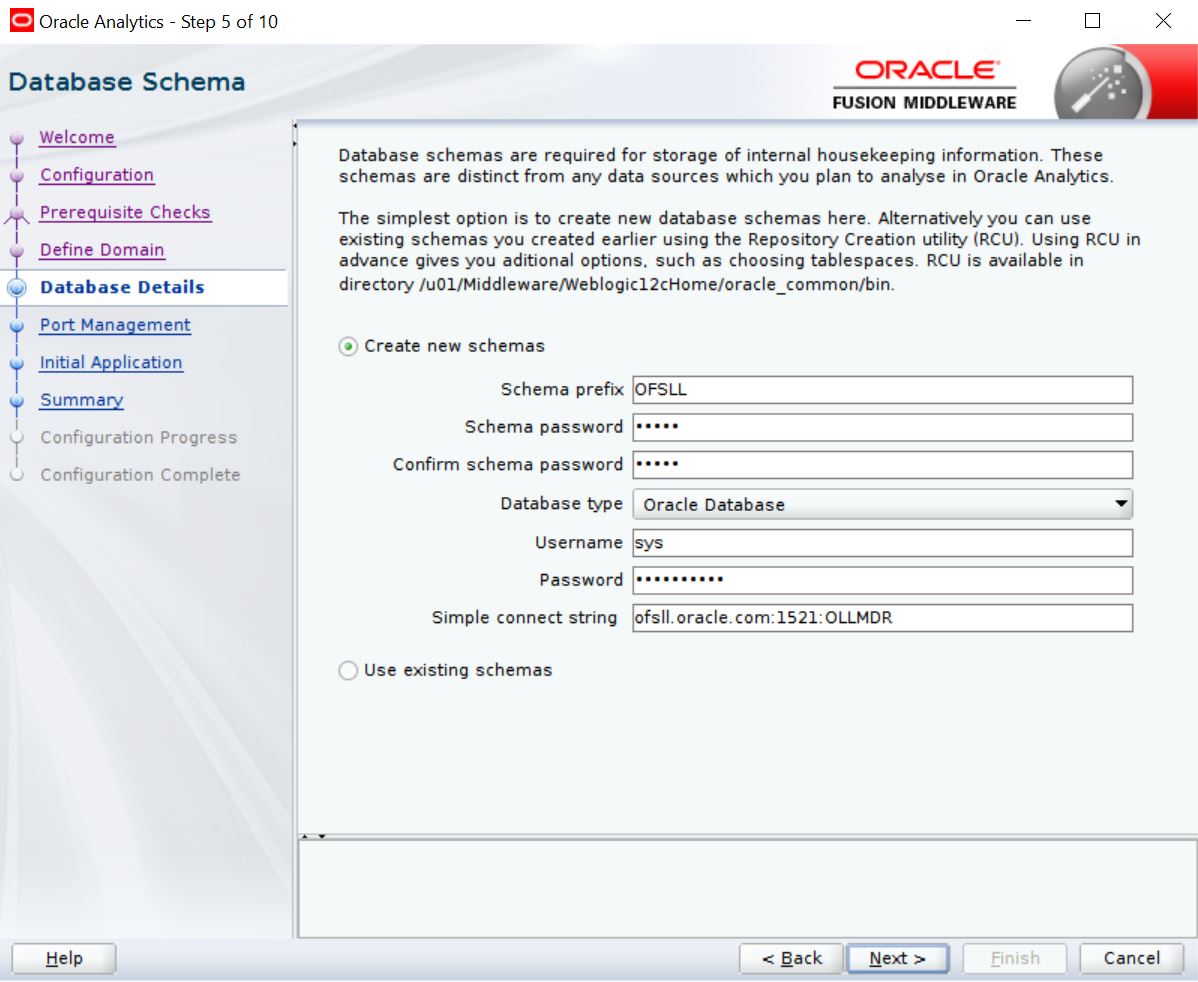Open the Configuration step link
Viewport: 1198px width, 982px height.
coord(97,175)
